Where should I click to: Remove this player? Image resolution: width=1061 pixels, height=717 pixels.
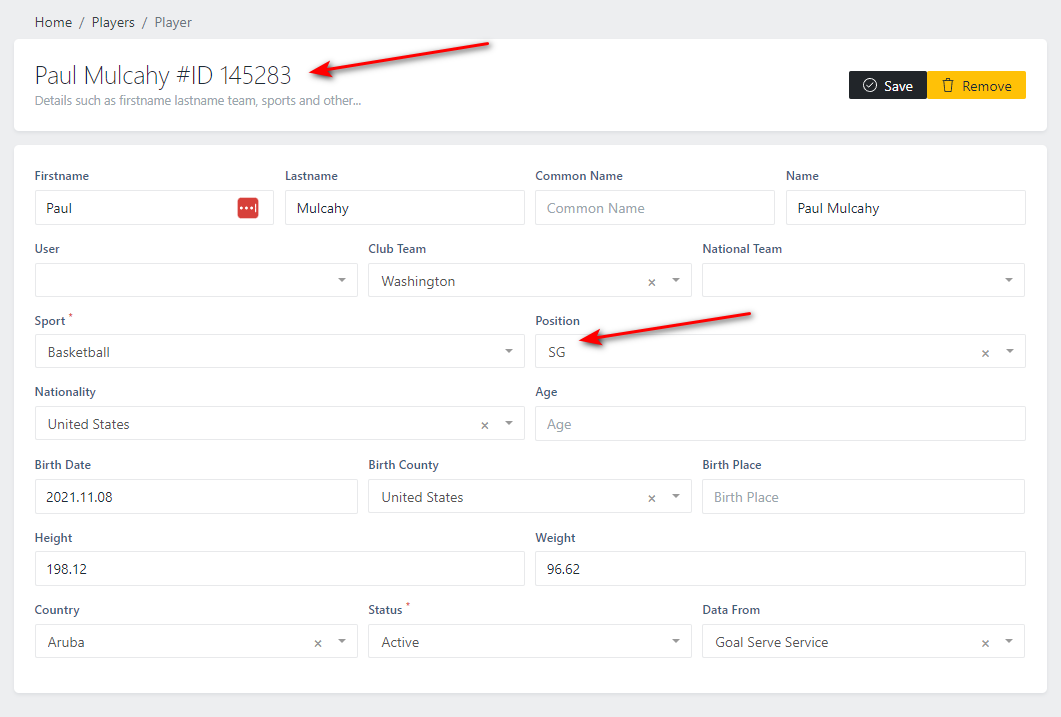pyautogui.click(x=976, y=85)
